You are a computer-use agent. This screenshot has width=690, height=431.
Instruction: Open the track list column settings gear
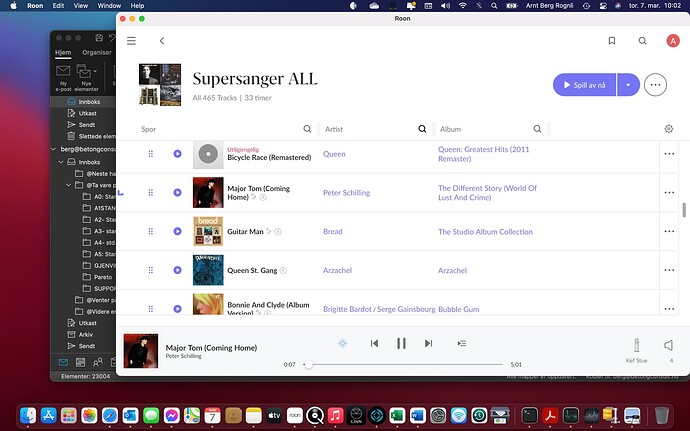click(x=668, y=129)
